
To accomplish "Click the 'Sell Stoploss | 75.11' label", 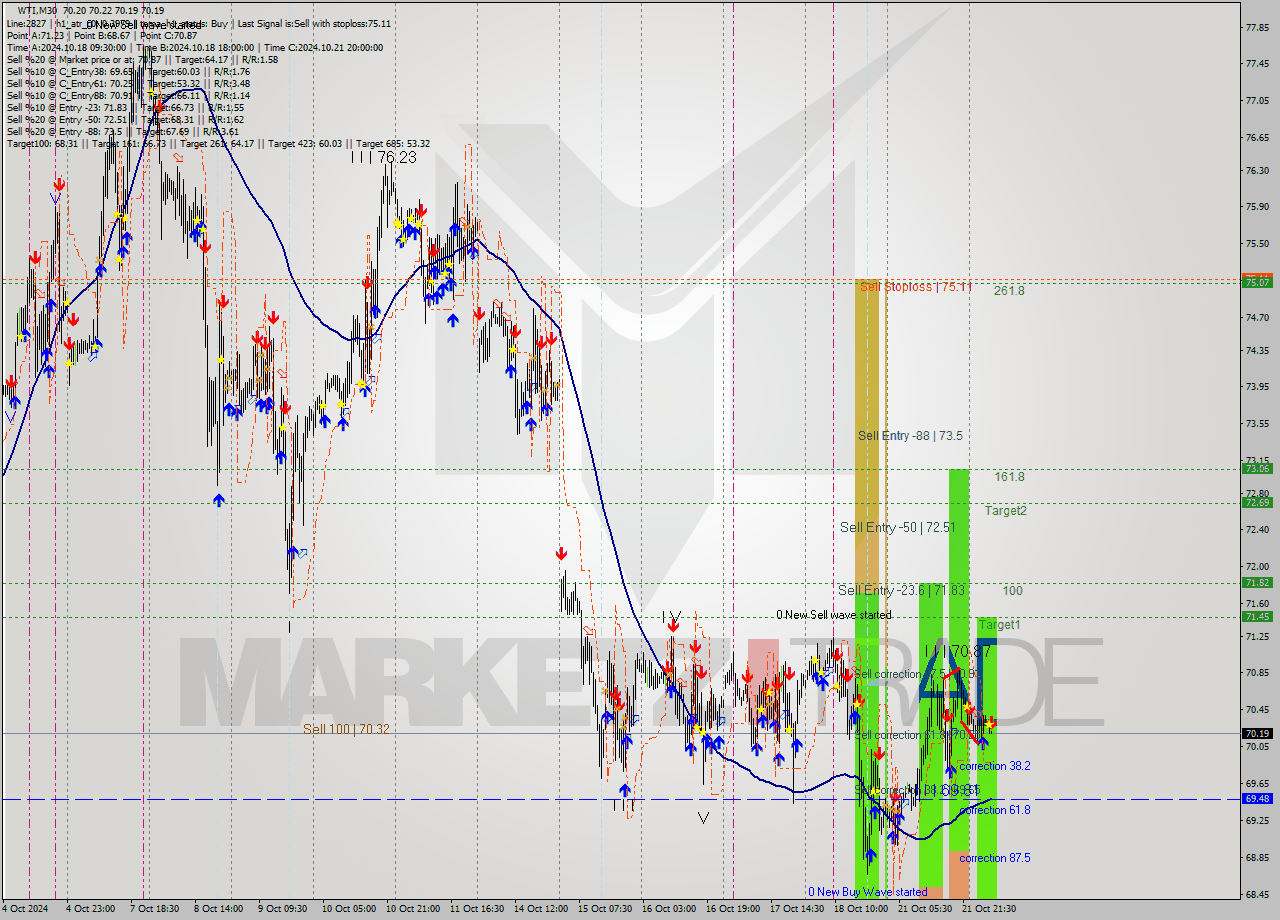I will pyautogui.click(x=915, y=287).
